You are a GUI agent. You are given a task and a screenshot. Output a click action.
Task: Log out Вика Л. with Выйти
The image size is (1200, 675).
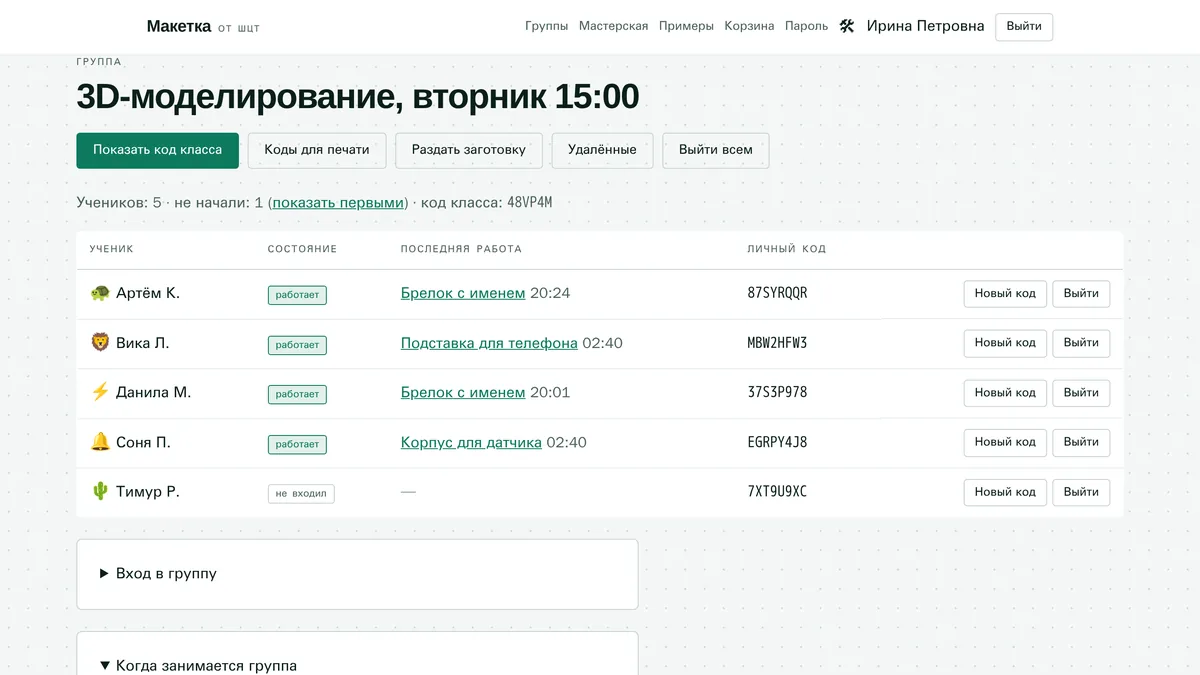[1081, 343]
